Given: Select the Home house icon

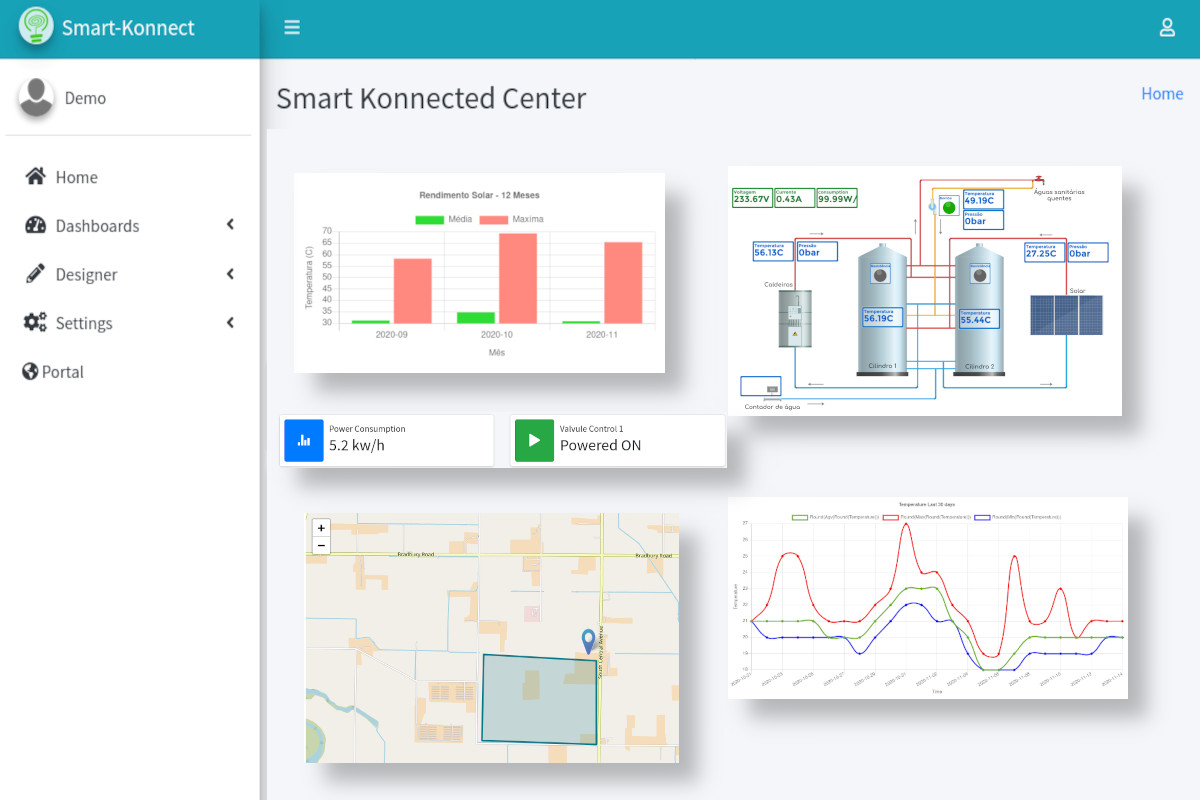Looking at the screenshot, I should (x=36, y=177).
